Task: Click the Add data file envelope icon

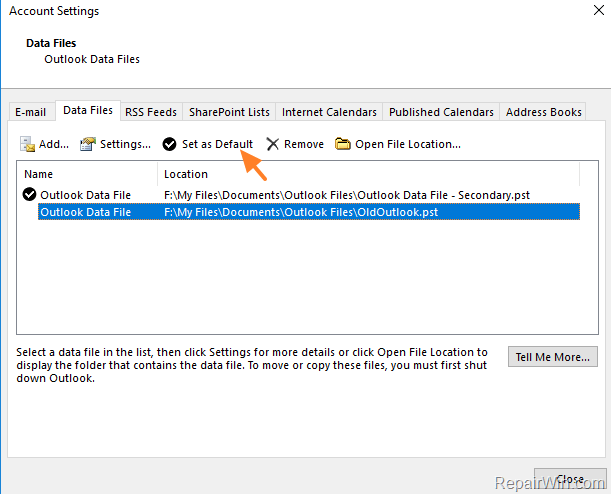Action: [27, 144]
